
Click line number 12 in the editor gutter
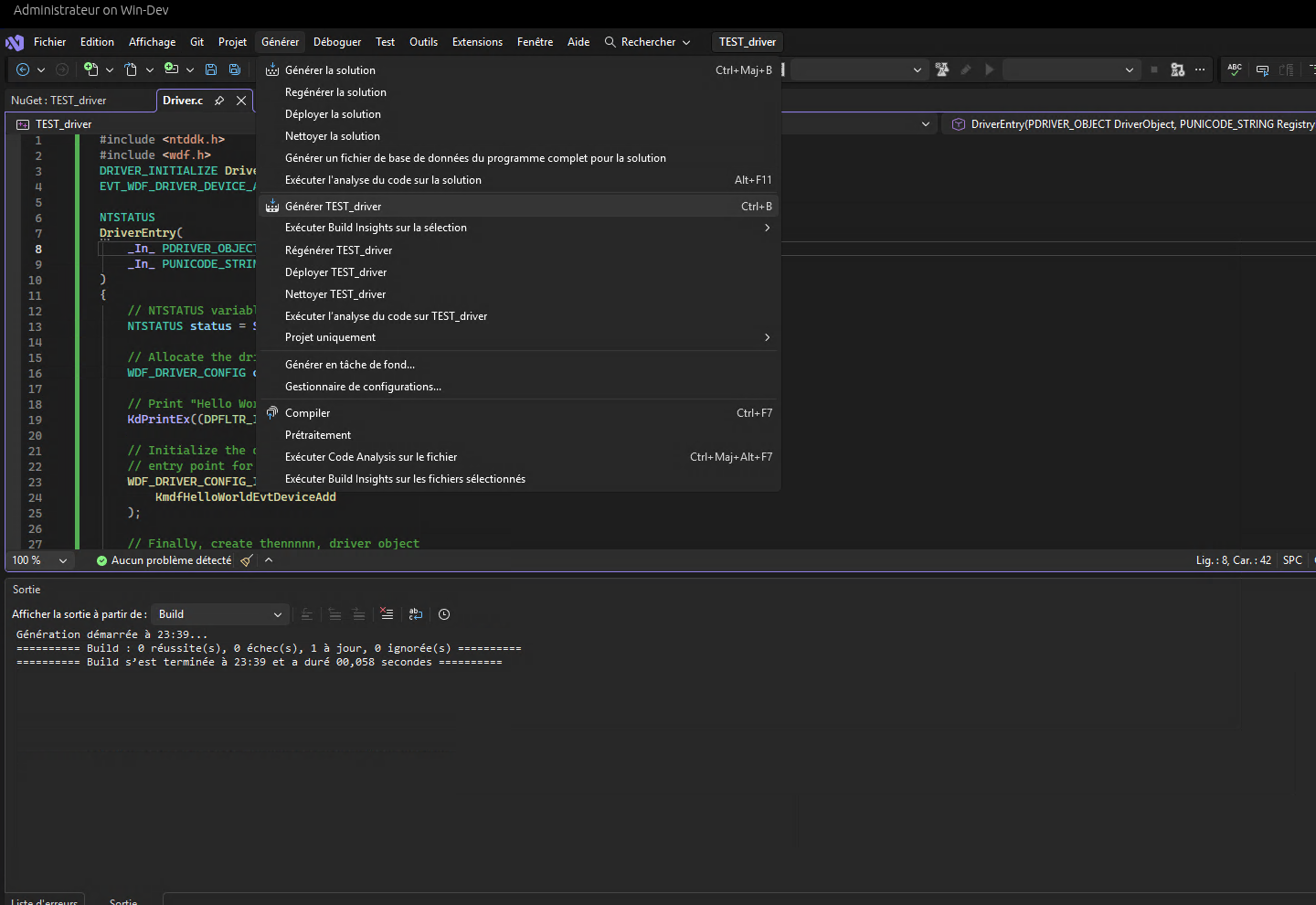[x=35, y=312]
